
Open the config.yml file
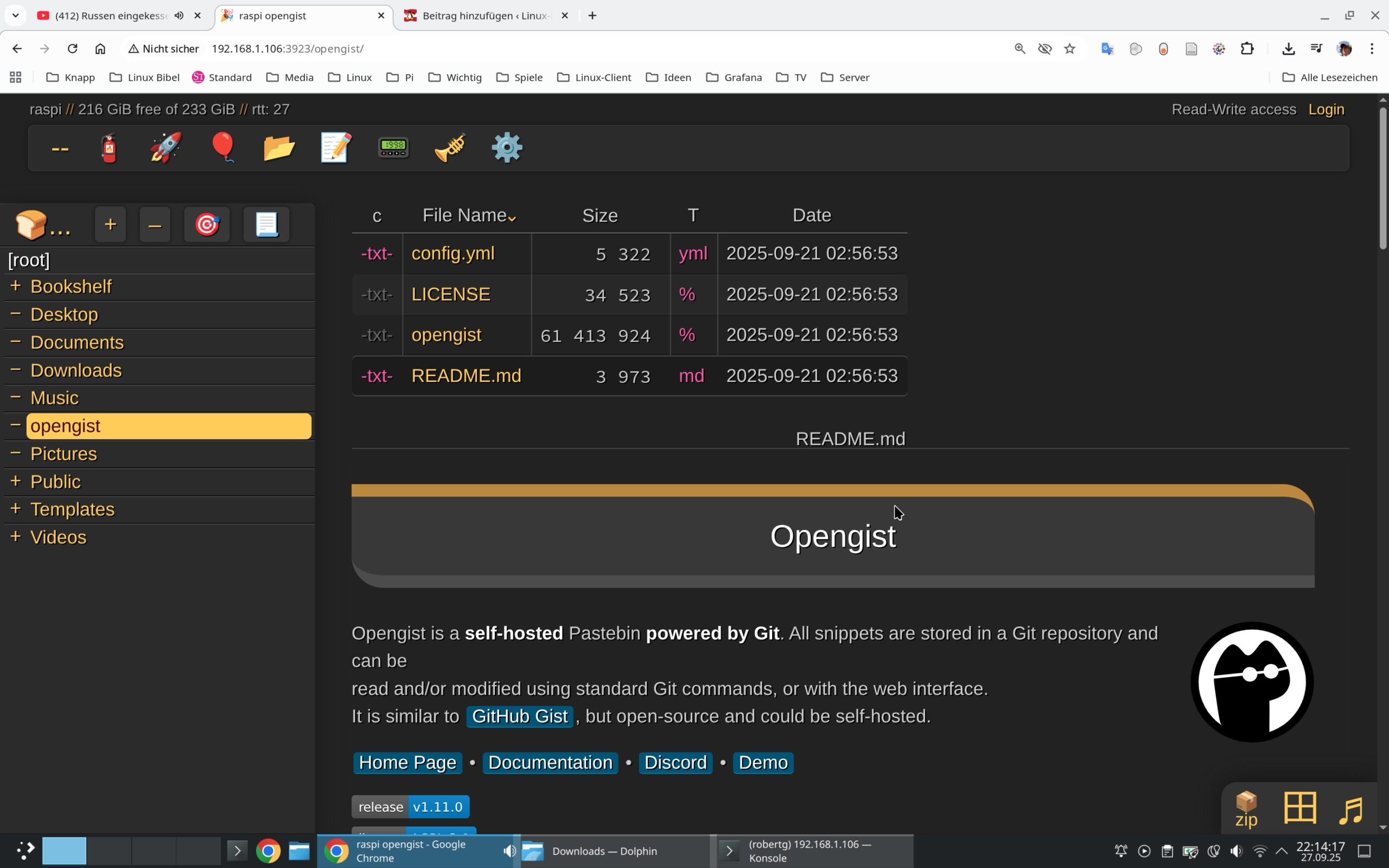pos(453,253)
